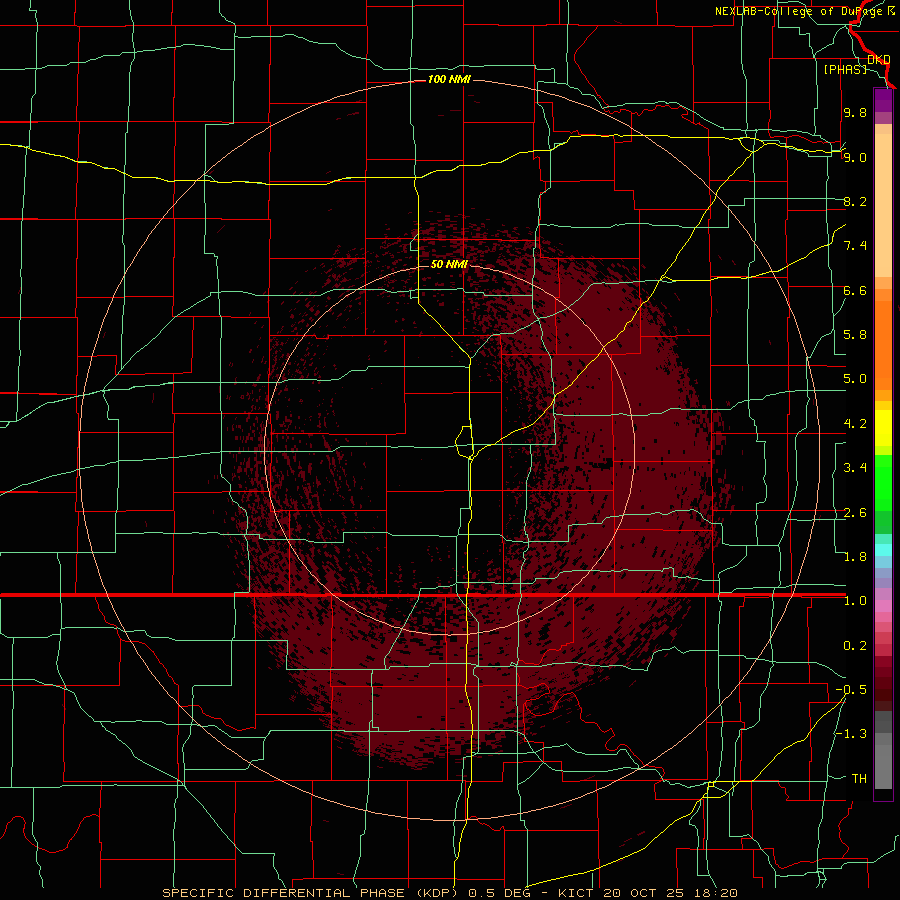This screenshot has width=900, height=900.
Task: Click the 1.0 scale value
Action: (x=855, y=601)
